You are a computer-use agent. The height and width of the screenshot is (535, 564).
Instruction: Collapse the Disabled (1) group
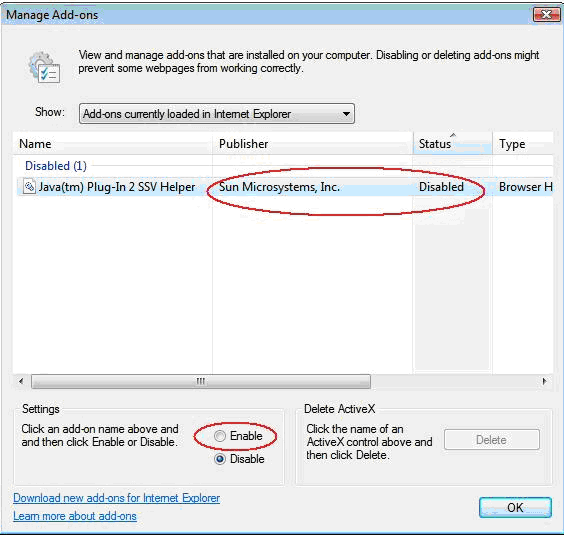[x=56, y=166]
